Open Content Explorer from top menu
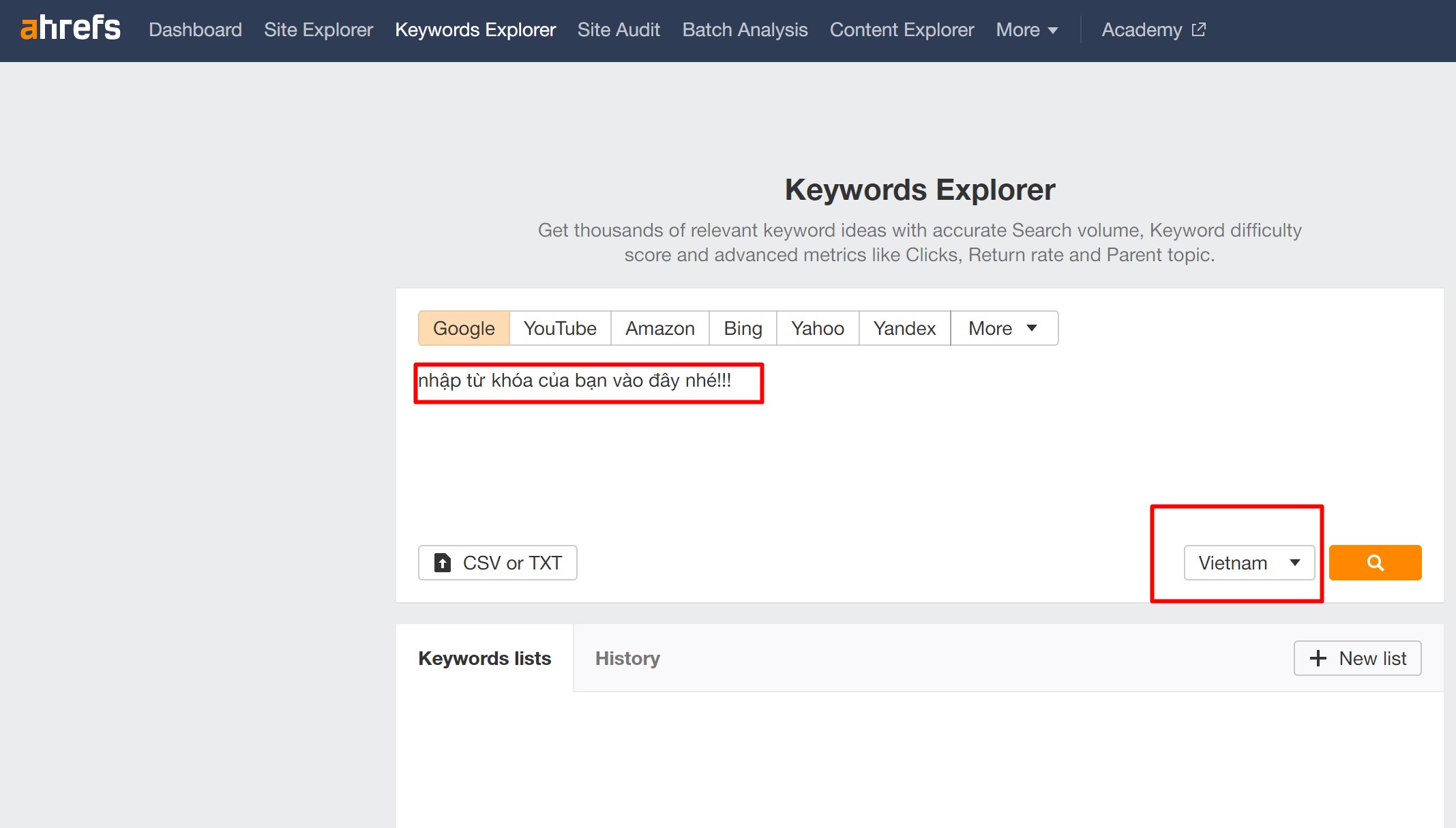 (902, 30)
